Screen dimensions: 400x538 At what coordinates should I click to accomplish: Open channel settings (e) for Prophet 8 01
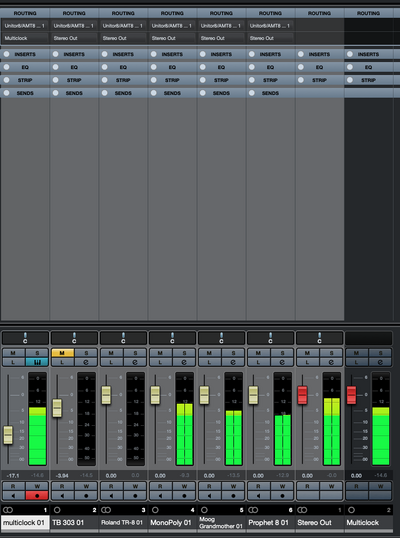282,362
